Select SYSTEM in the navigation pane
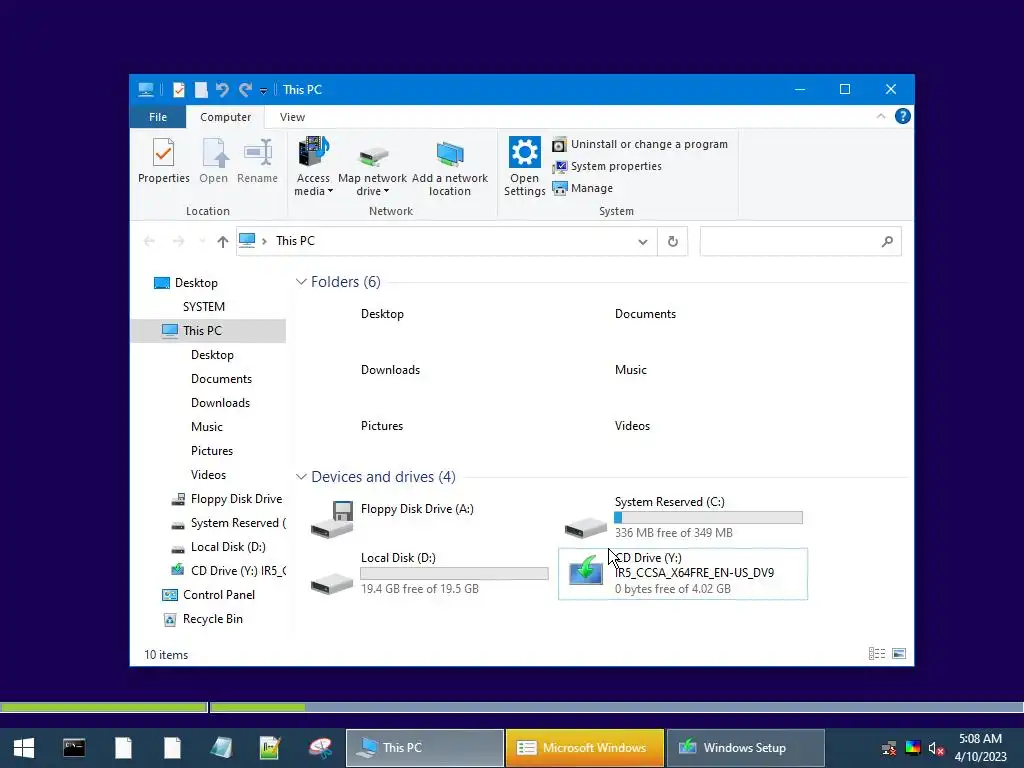The image size is (1024, 768). (x=204, y=307)
